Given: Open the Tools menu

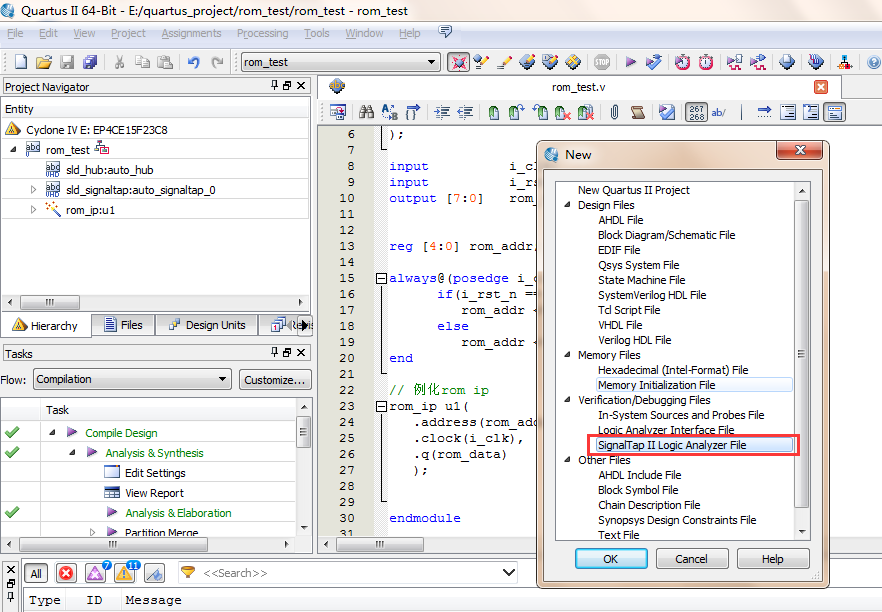Looking at the screenshot, I should (317, 33).
